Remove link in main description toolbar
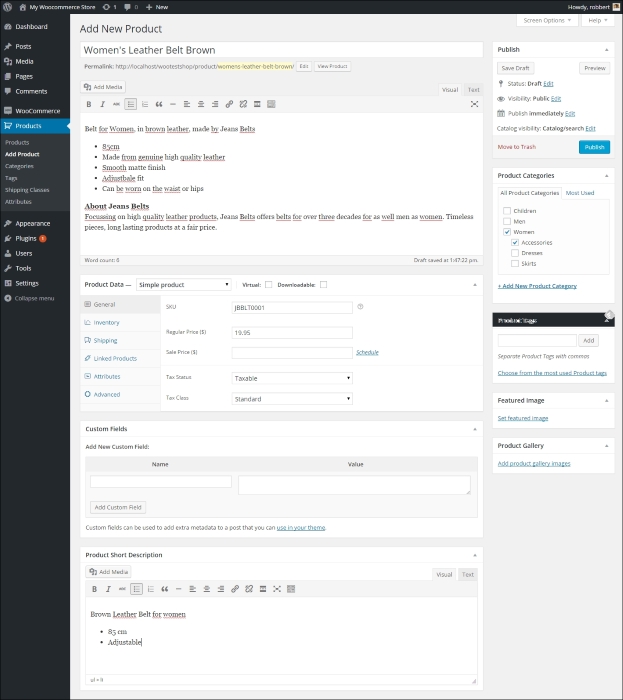The height and width of the screenshot is (700, 623). 243,104
